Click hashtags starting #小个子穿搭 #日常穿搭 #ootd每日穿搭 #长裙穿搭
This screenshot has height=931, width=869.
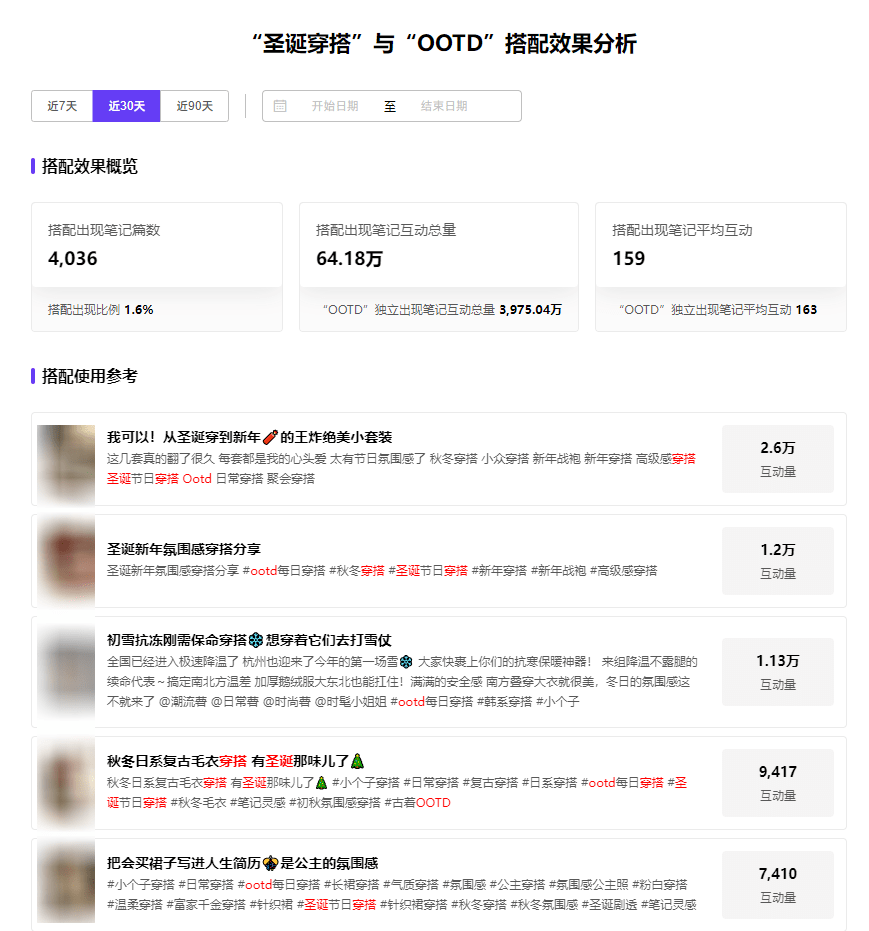(x=402, y=895)
